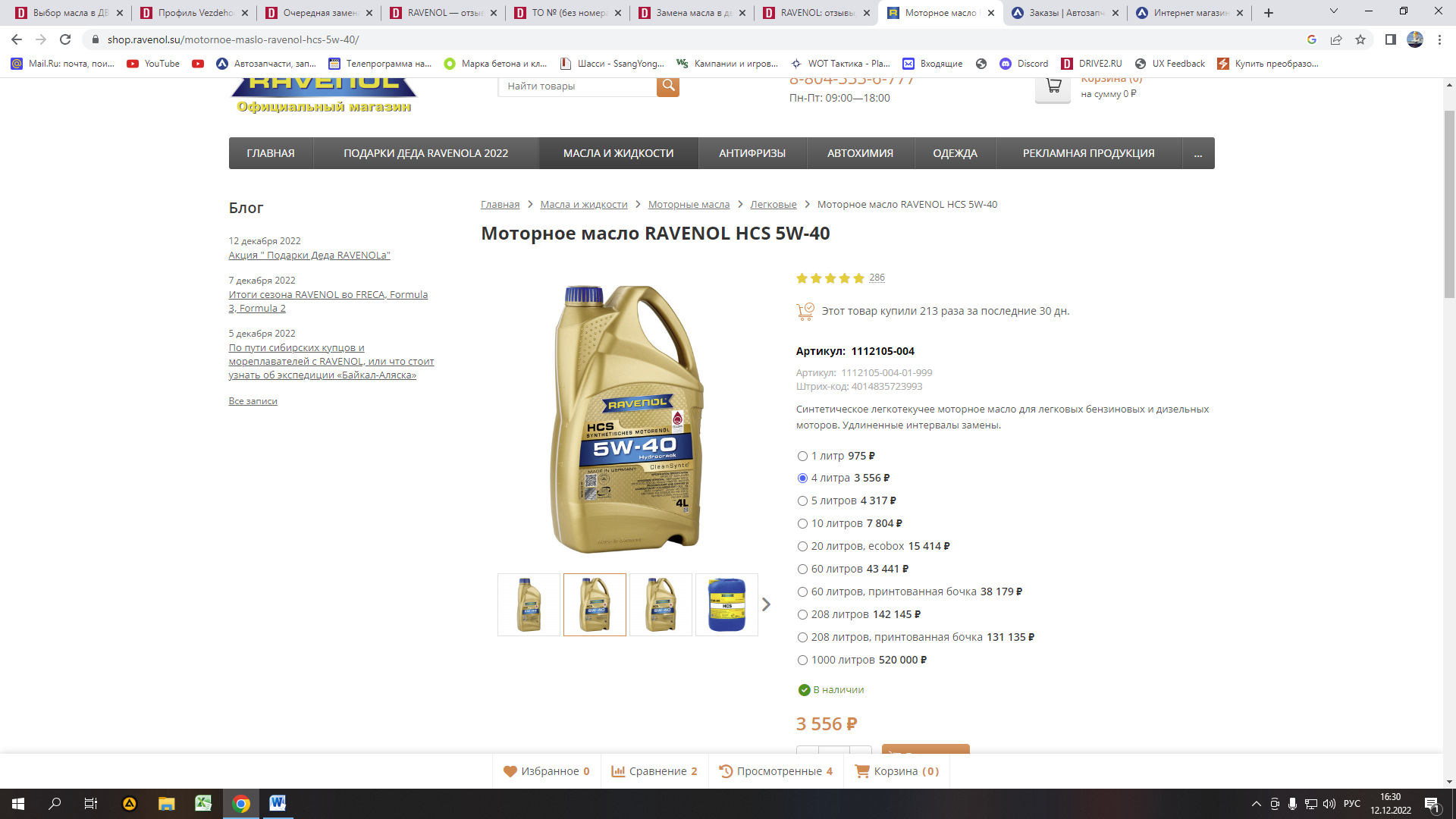Go to АНТИФРИЗЫ navigation item
The width and height of the screenshot is (1456, 819).
pos(752,153)
